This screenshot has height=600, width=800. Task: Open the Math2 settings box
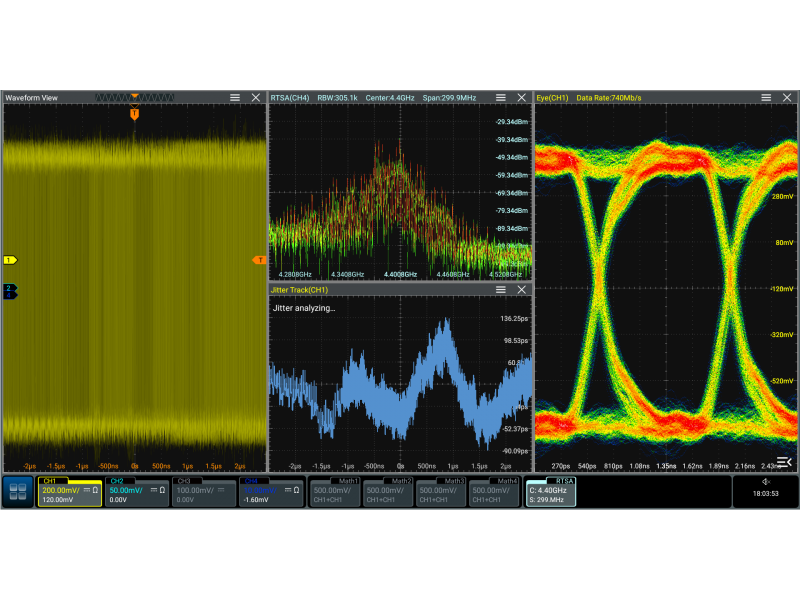coord(387,491)
